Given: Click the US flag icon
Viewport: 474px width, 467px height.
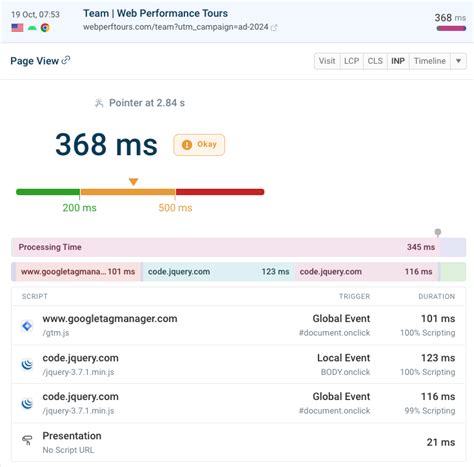Looking at the screenshot, I should click(17, 28).
